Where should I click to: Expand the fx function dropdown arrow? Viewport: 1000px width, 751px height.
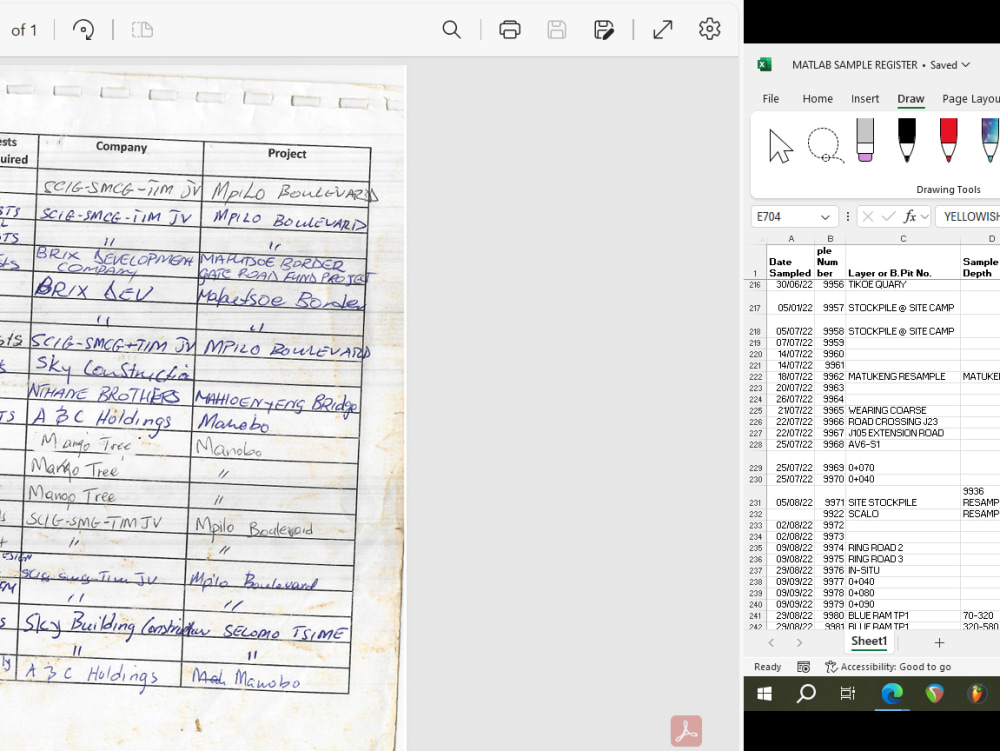(x=924, y=217)
